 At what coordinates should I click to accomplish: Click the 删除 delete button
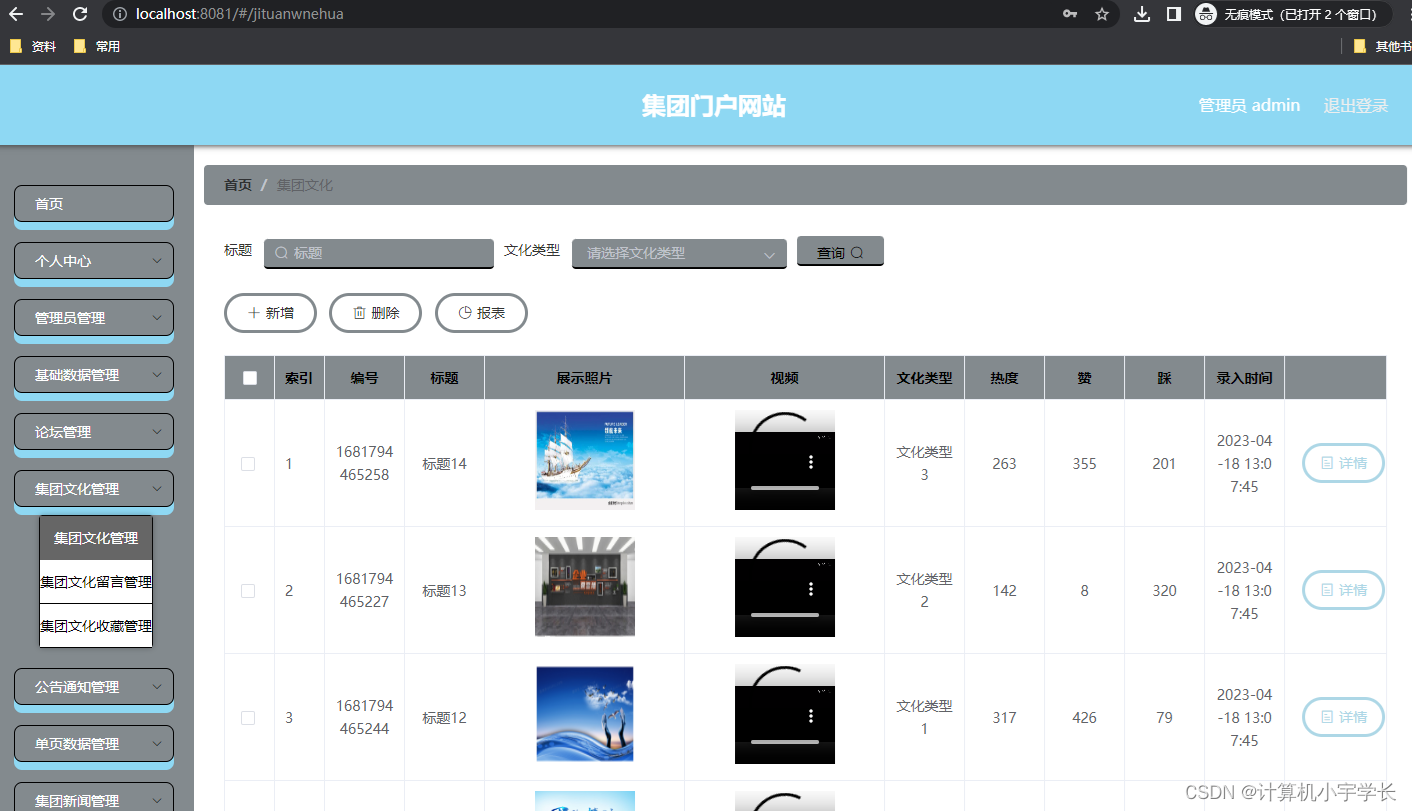[375, 313]
